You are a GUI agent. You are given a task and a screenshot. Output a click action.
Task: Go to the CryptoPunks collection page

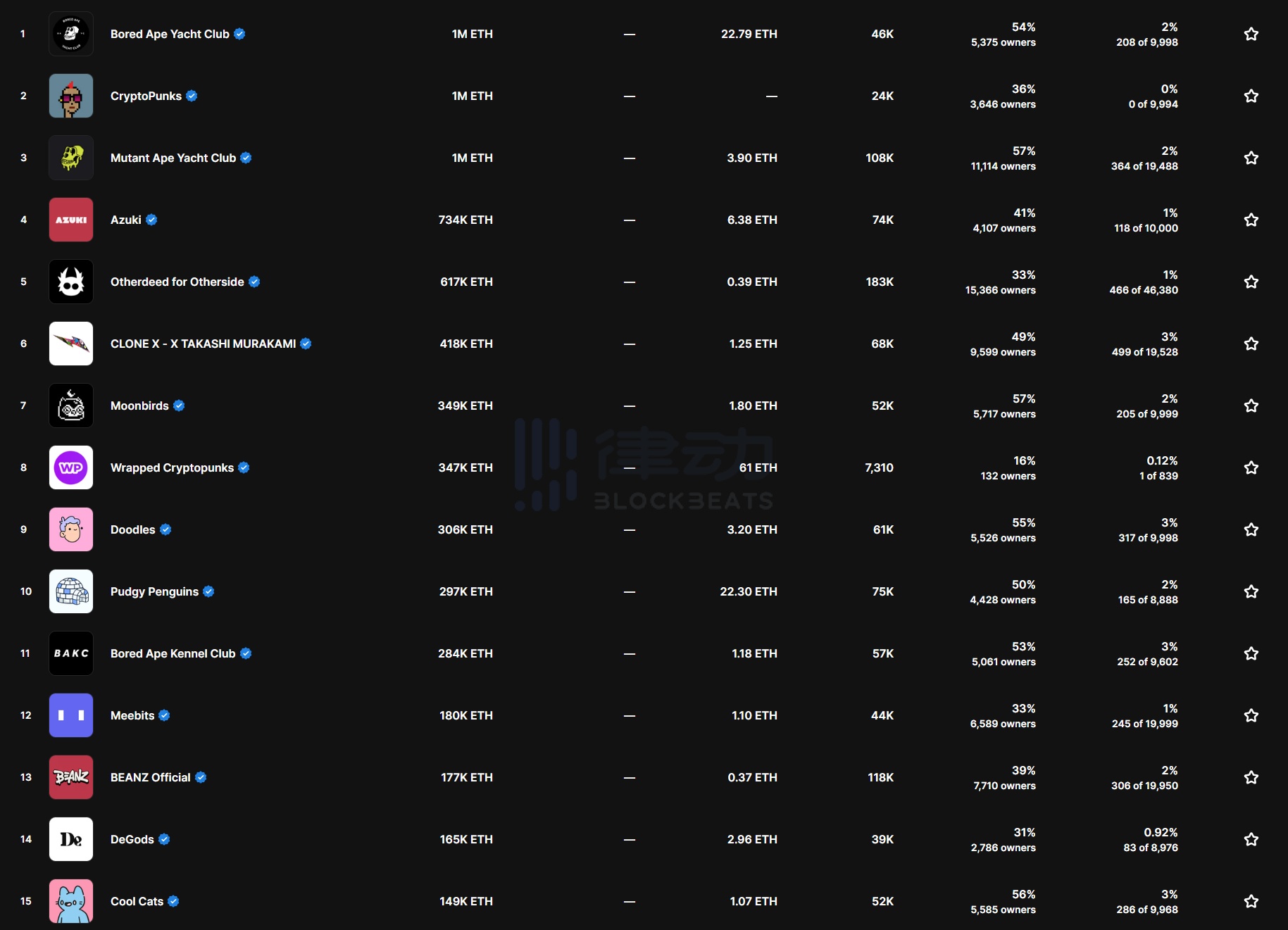146,96
